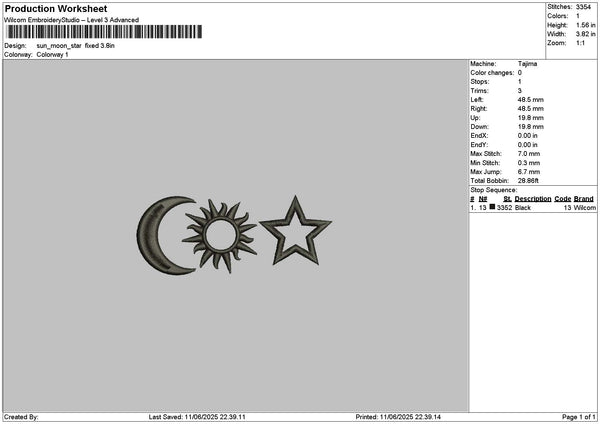Click the 'Colorway 1' value
The width and height of the screenshot is (600, 424).
click(x=52, y=55)
